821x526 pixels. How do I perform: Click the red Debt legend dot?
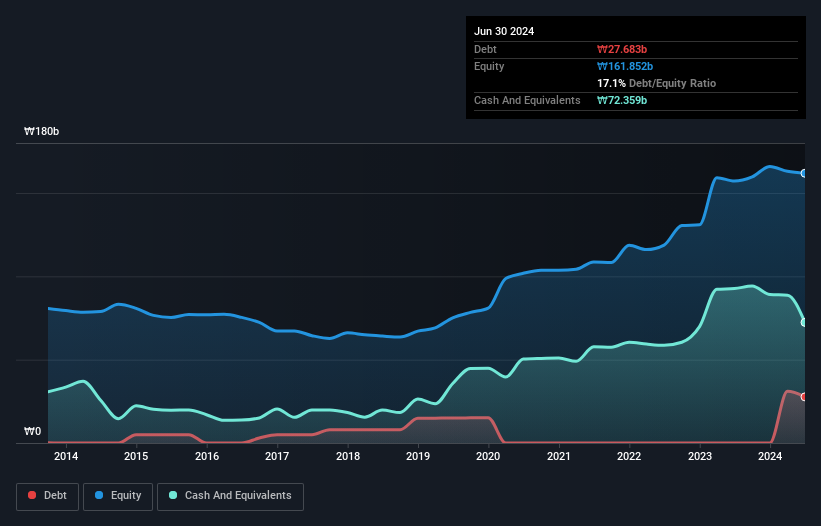32,495
